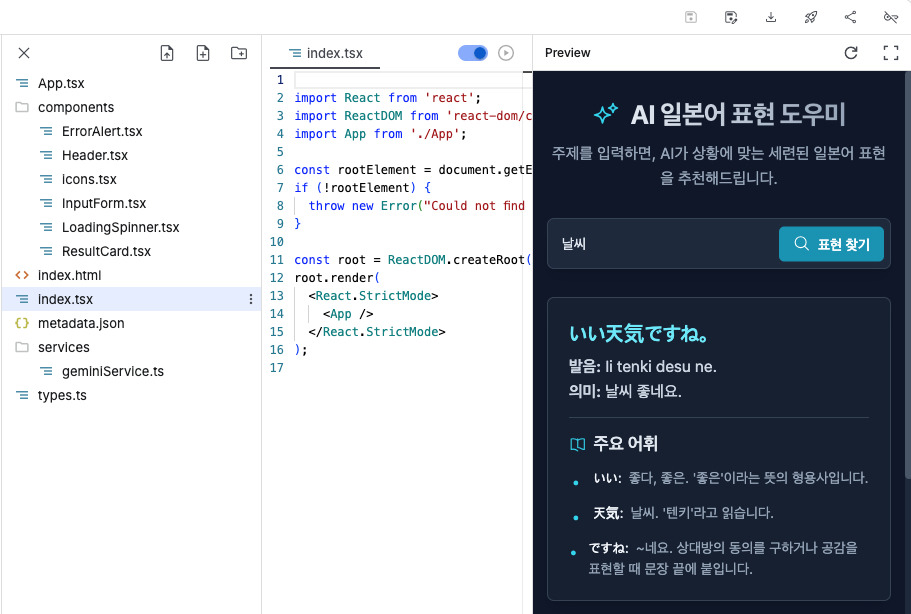Screen dimensions: 911x614
Task: Click the upload file icon
Action: coord(167,53)
